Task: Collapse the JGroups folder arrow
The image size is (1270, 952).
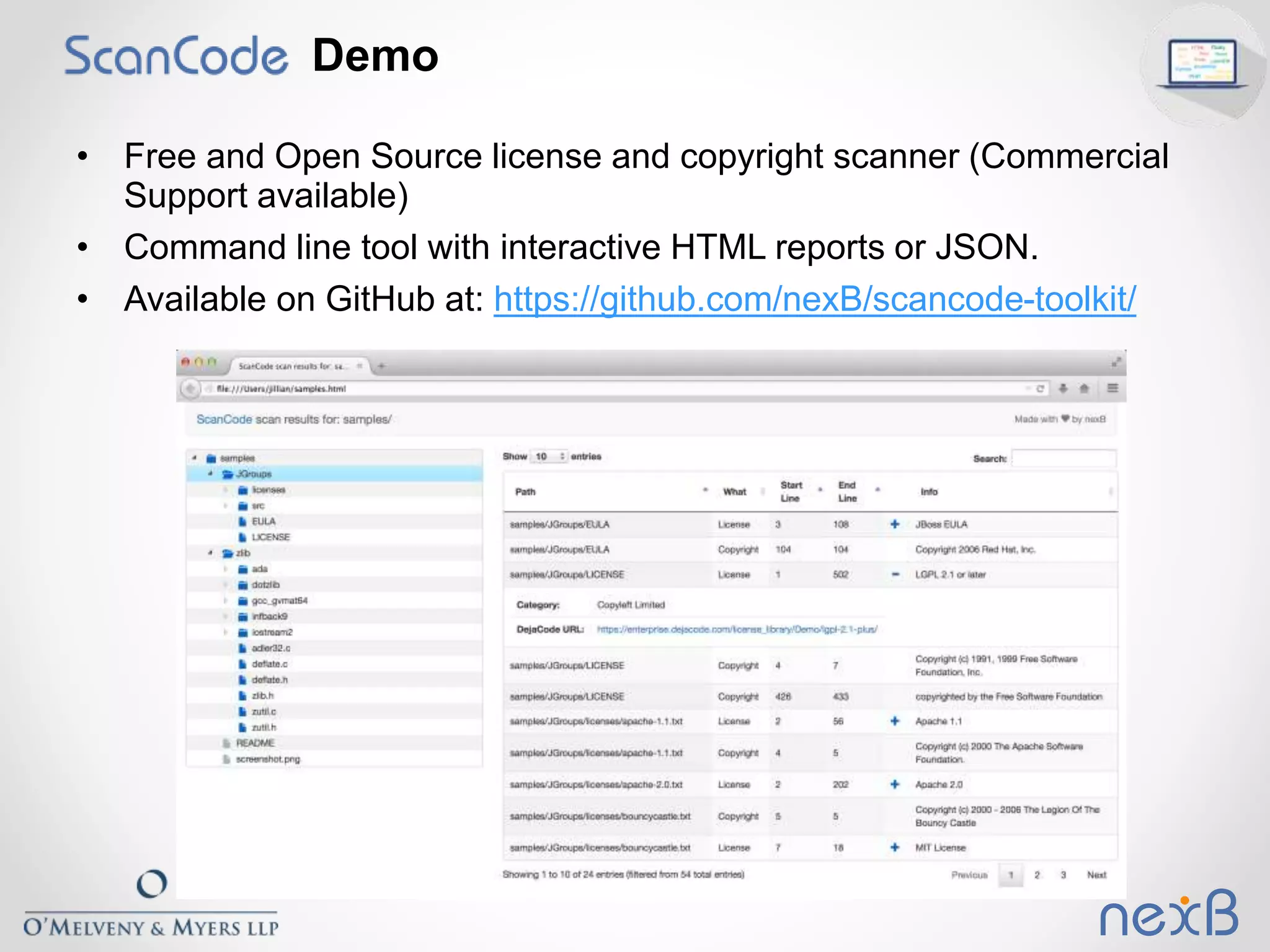Action: click(210, 474)
